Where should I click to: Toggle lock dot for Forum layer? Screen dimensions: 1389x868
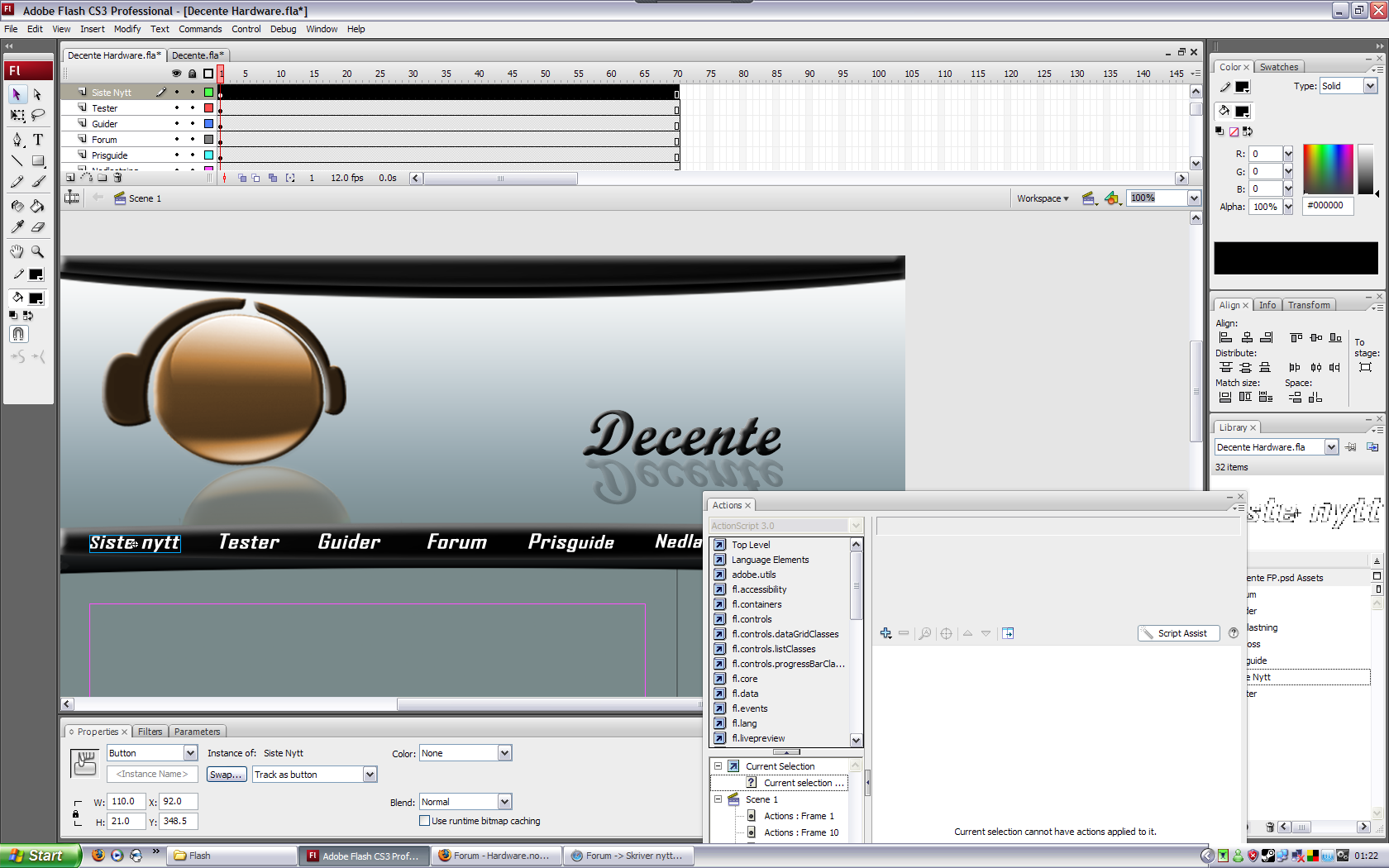coord(193,140)
